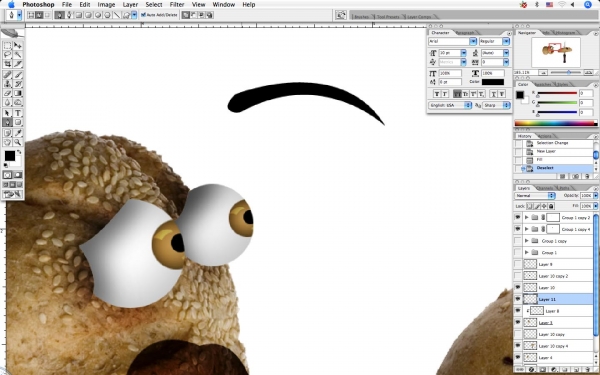Select the Shape tool in toolbox
The image size is (600, 375).
point(18,122)
